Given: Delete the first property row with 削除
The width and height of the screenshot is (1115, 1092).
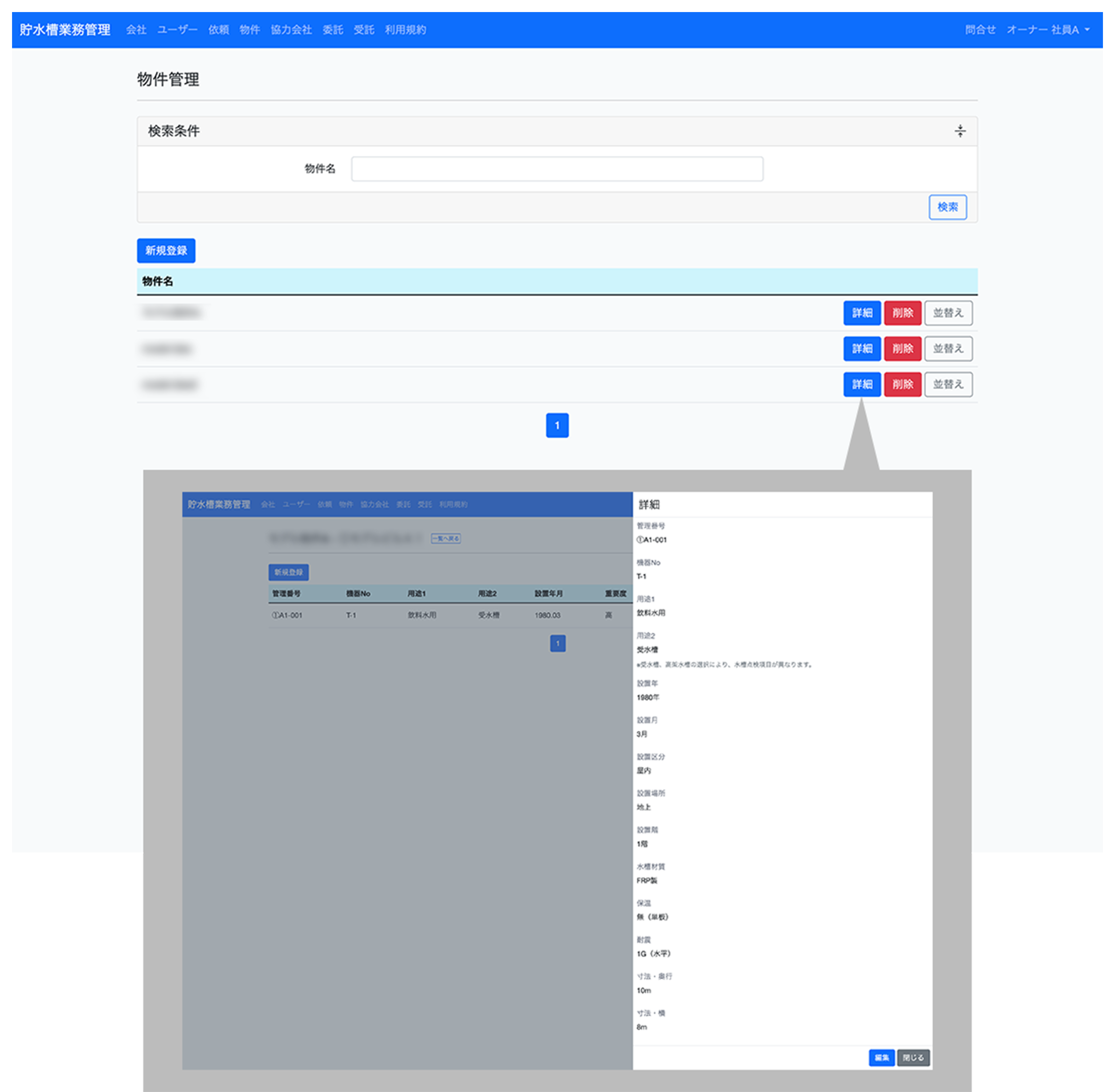Looking at the screenshot, I should pos(903,313).
